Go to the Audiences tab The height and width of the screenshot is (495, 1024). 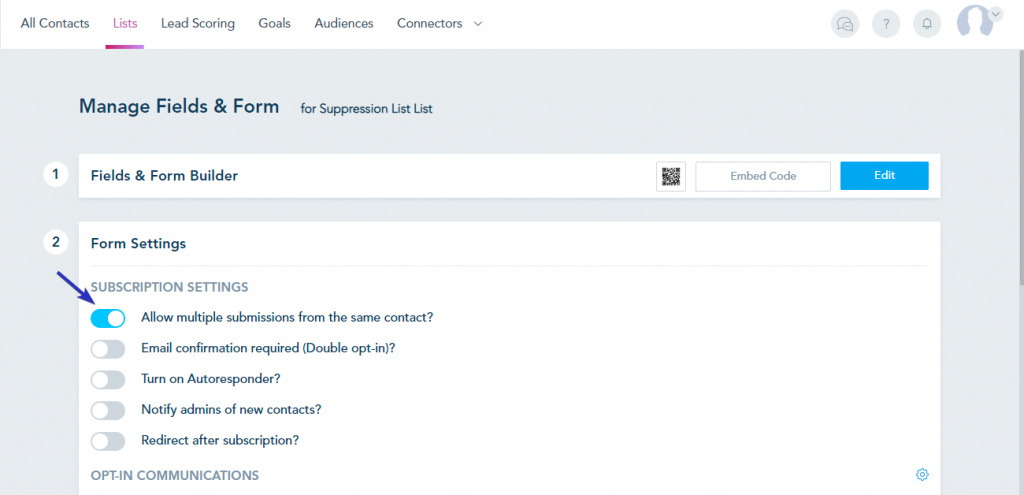pyautogui.click(x=344, y=24)
